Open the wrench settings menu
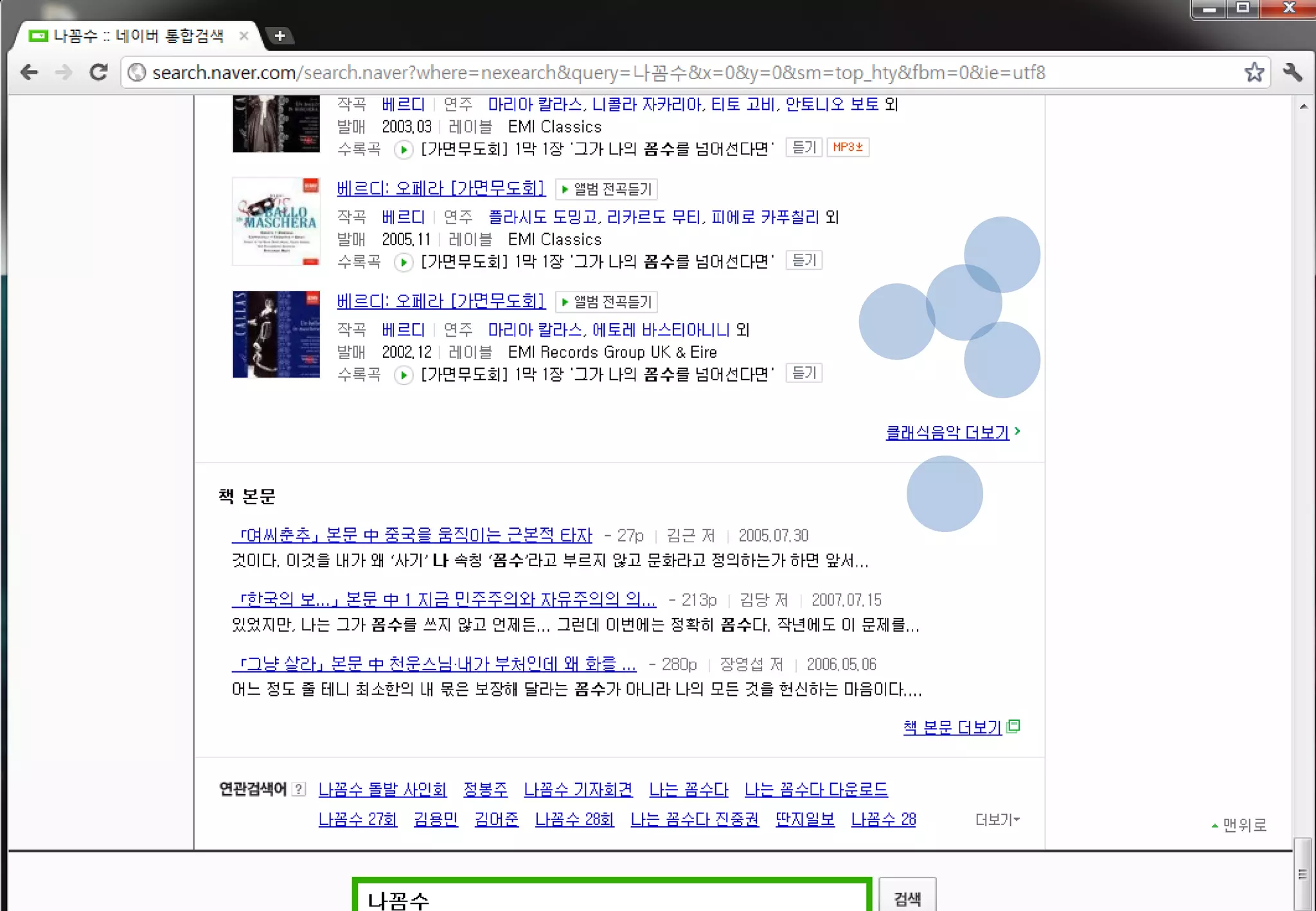 click(x=1292, y=72)
